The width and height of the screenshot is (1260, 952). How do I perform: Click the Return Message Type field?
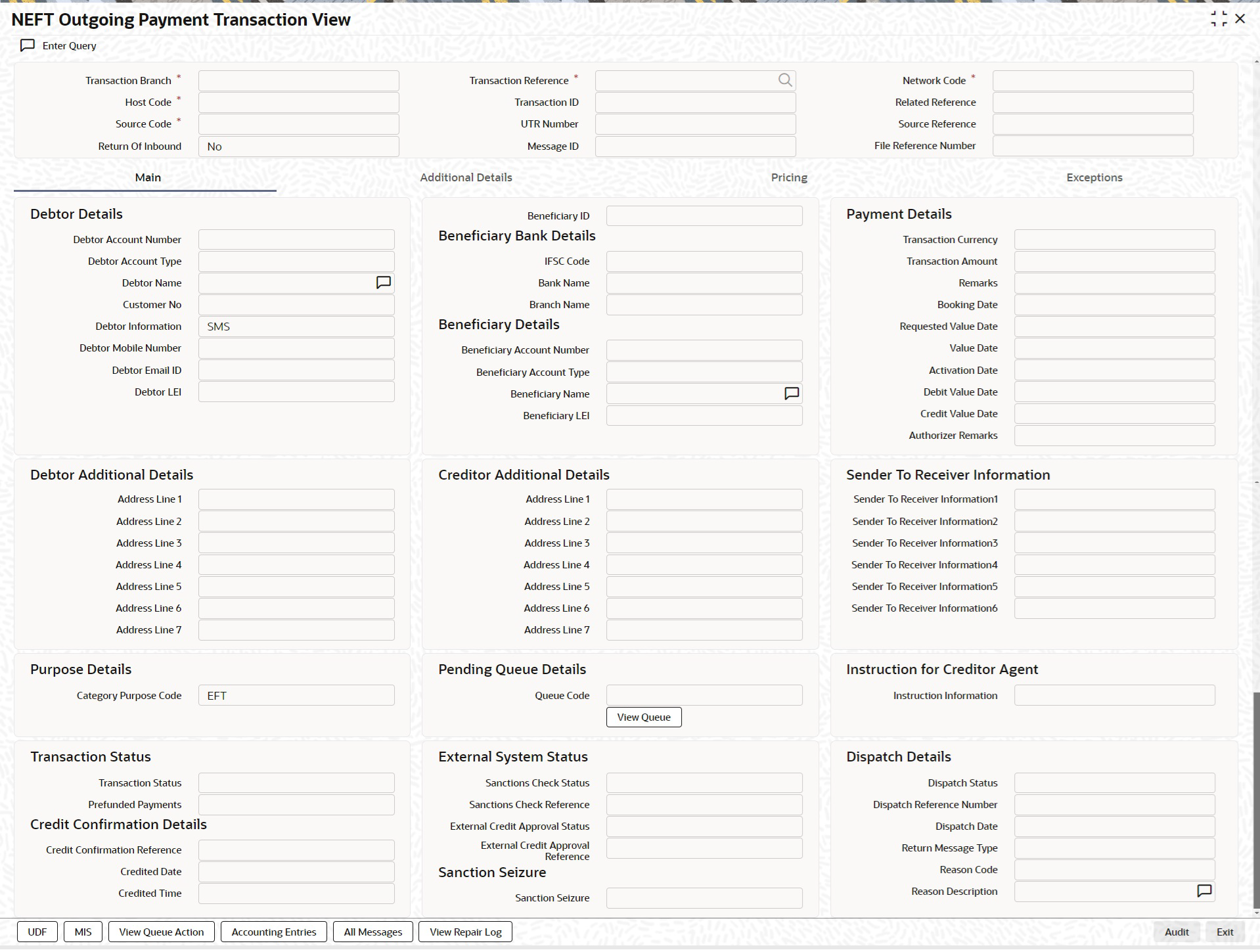click(1114, 848)
